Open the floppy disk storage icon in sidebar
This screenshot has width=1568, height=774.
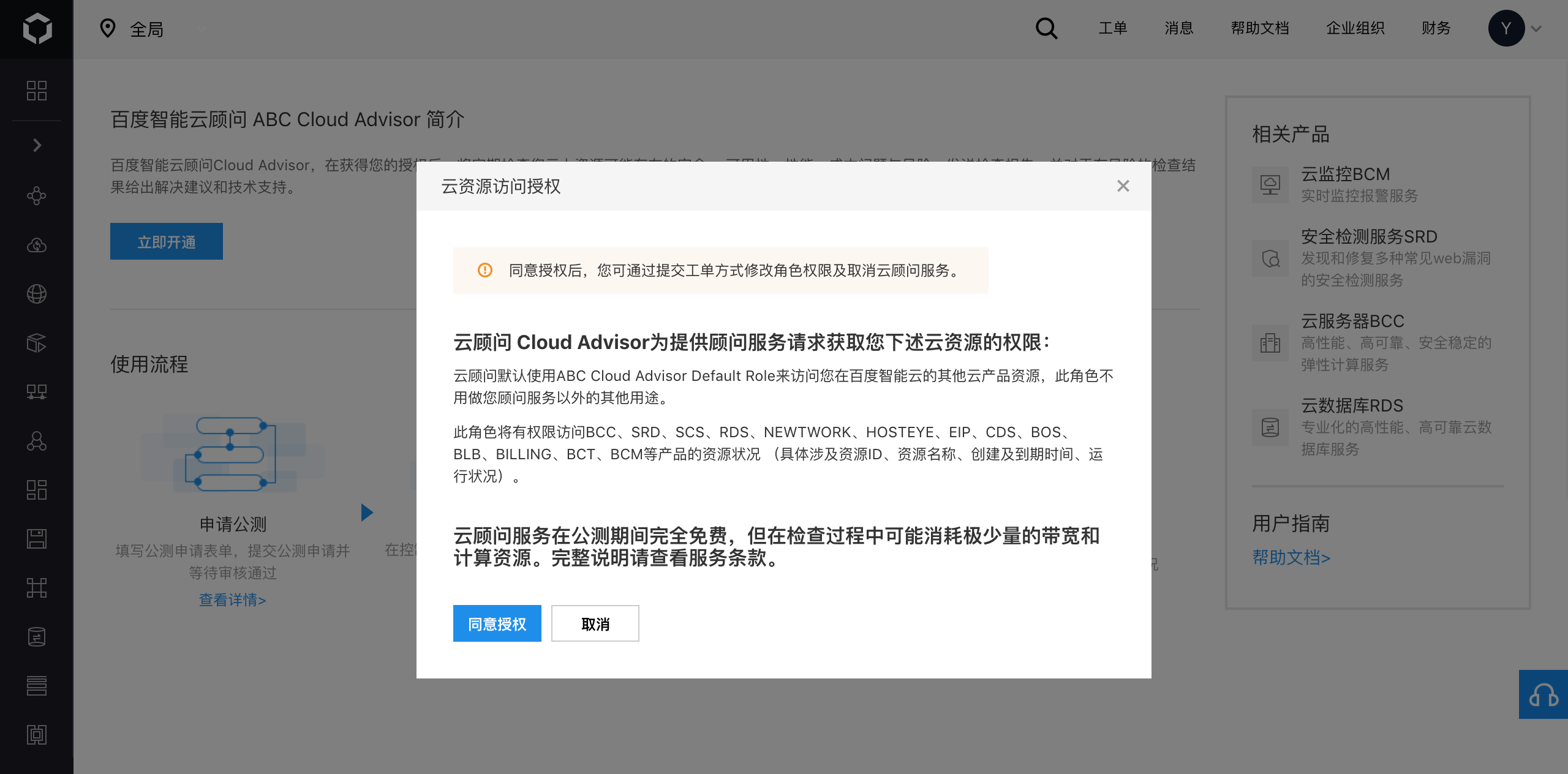pyautogui.click(x=37, y=539)
